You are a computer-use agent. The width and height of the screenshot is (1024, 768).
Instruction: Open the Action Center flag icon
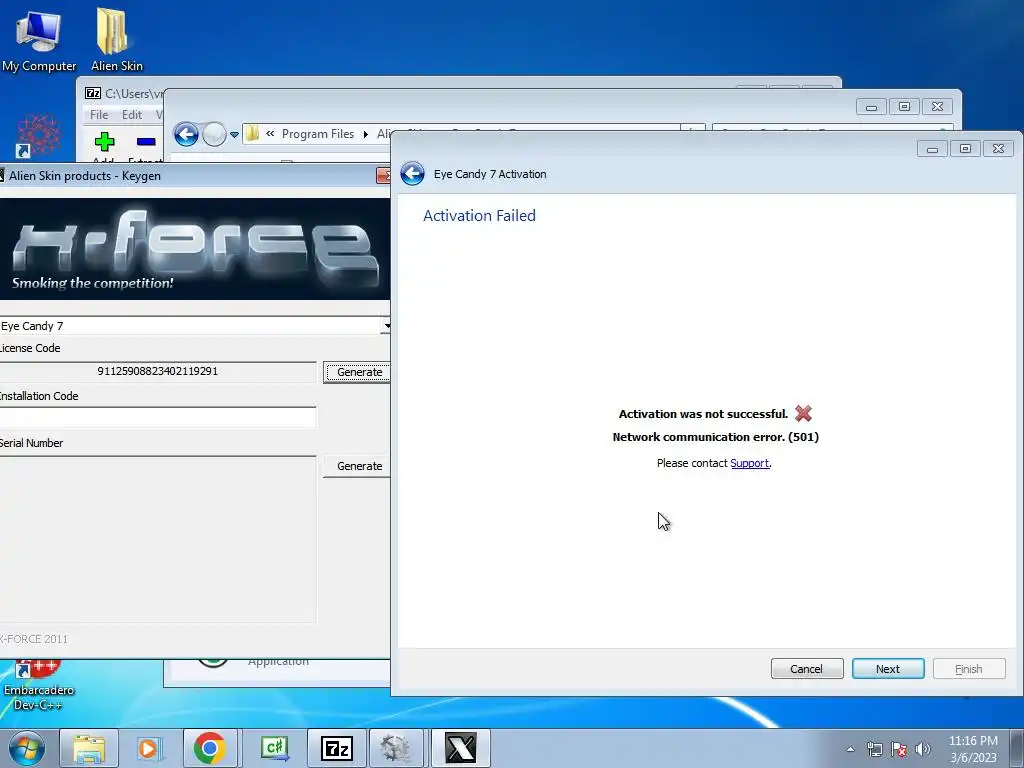(899, 749)
